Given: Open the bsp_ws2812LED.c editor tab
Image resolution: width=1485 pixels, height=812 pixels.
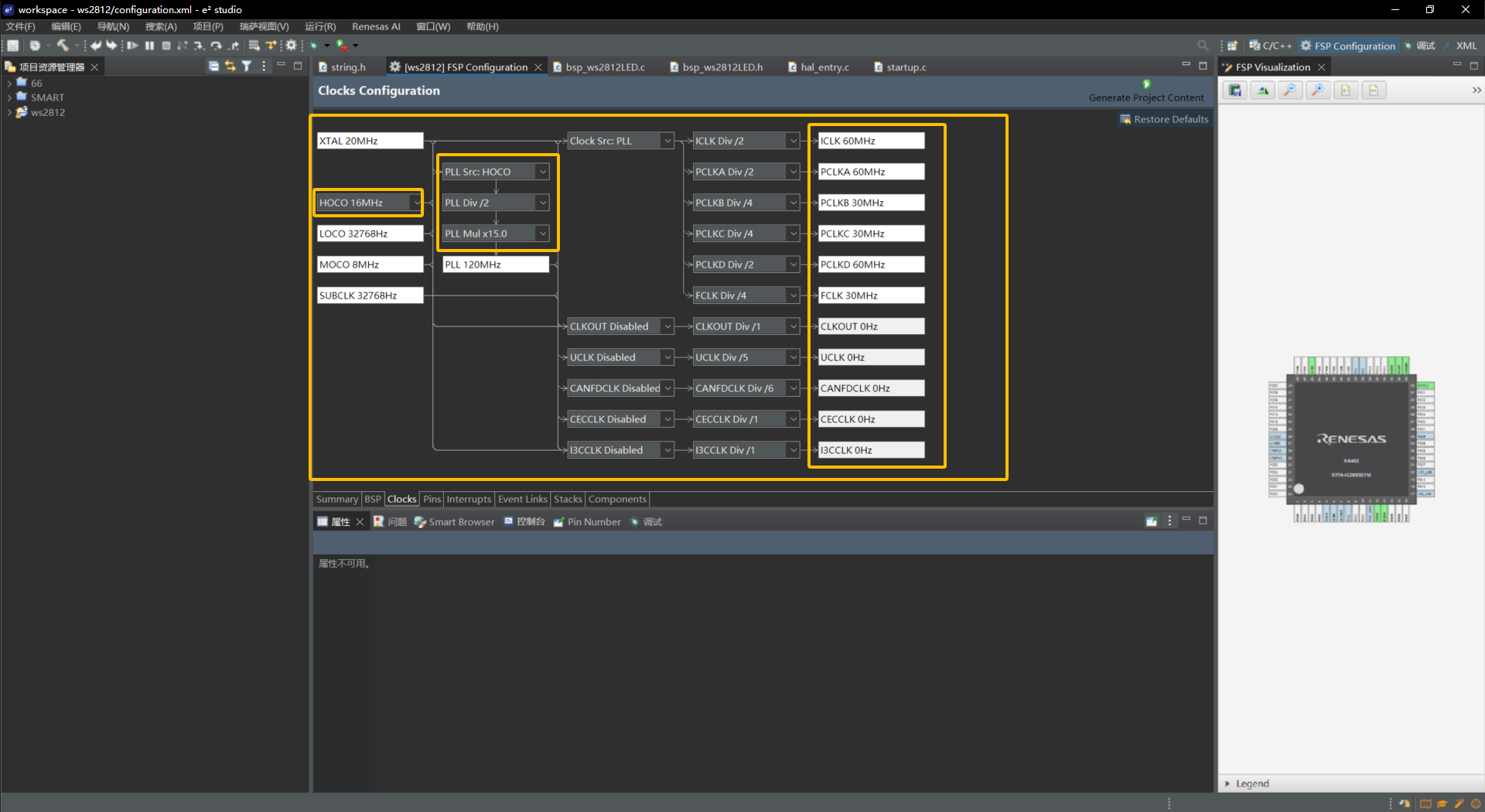Looking at the screenshot, I should point(599,67).
